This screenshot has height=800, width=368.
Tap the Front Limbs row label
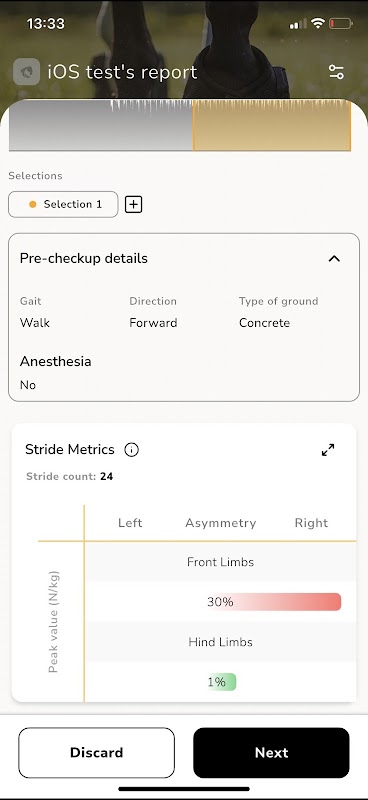coord(220,562)
